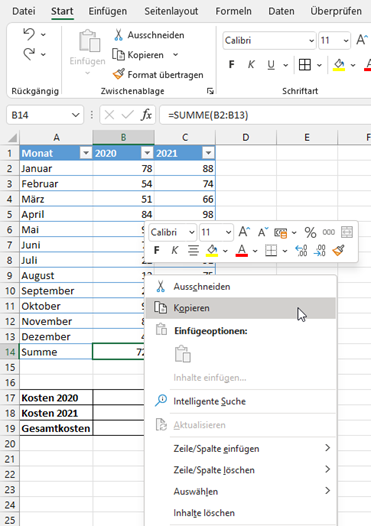This screenshot has width=371, height=526.
Task: Open the Undo history dropdown arrow
Action: pos(43,34)
